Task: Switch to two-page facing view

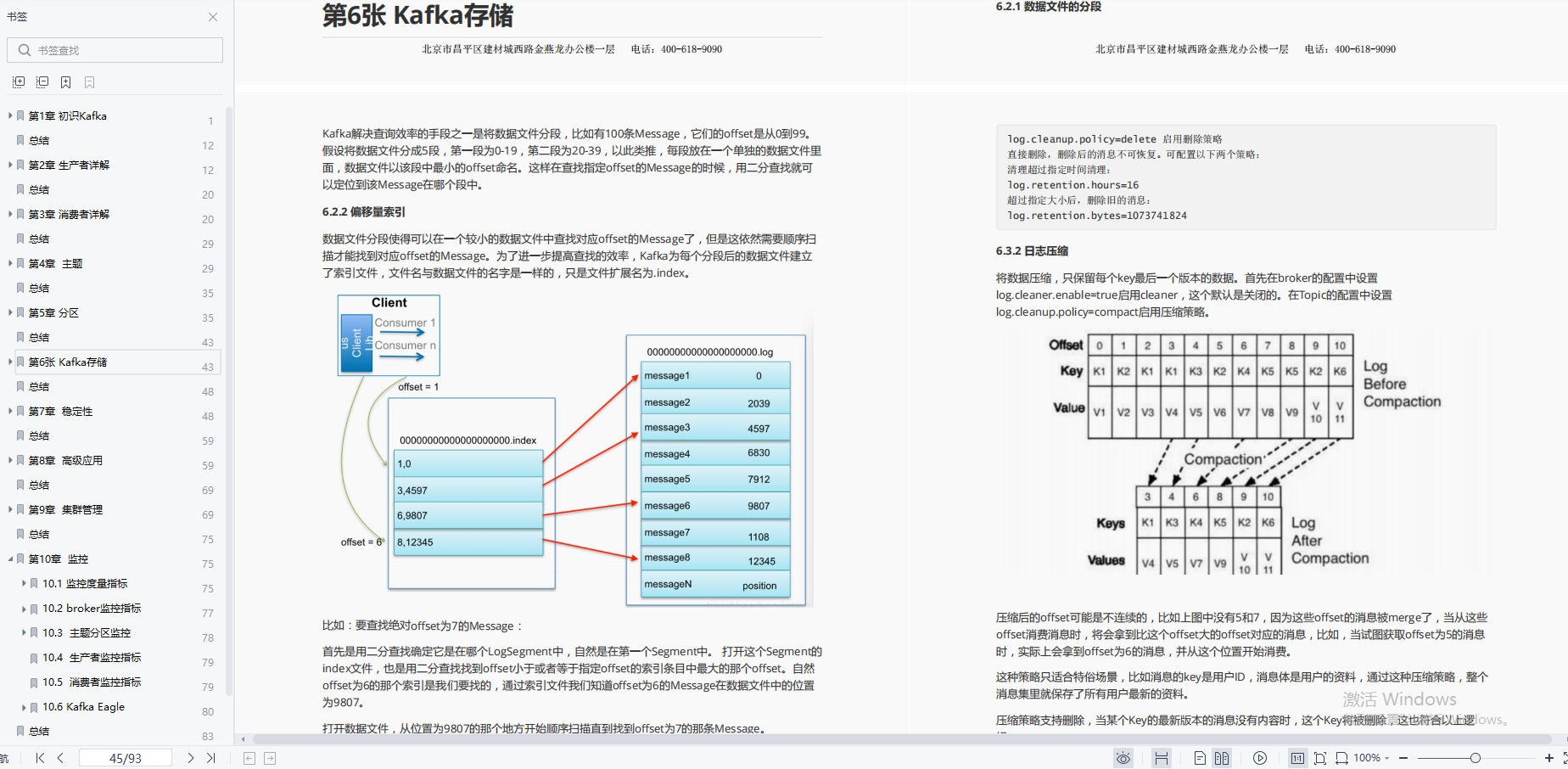Action: pos(1222,758)
